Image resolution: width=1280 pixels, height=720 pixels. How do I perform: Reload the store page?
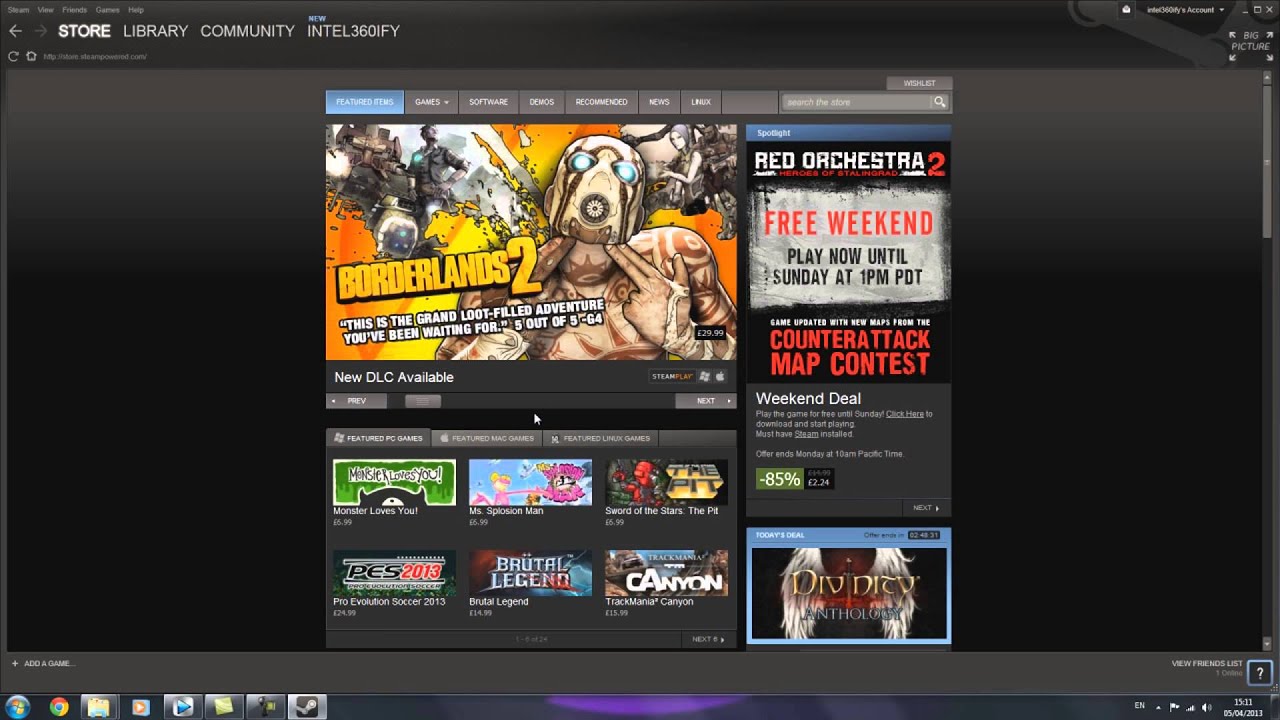(x=13, y=56)
